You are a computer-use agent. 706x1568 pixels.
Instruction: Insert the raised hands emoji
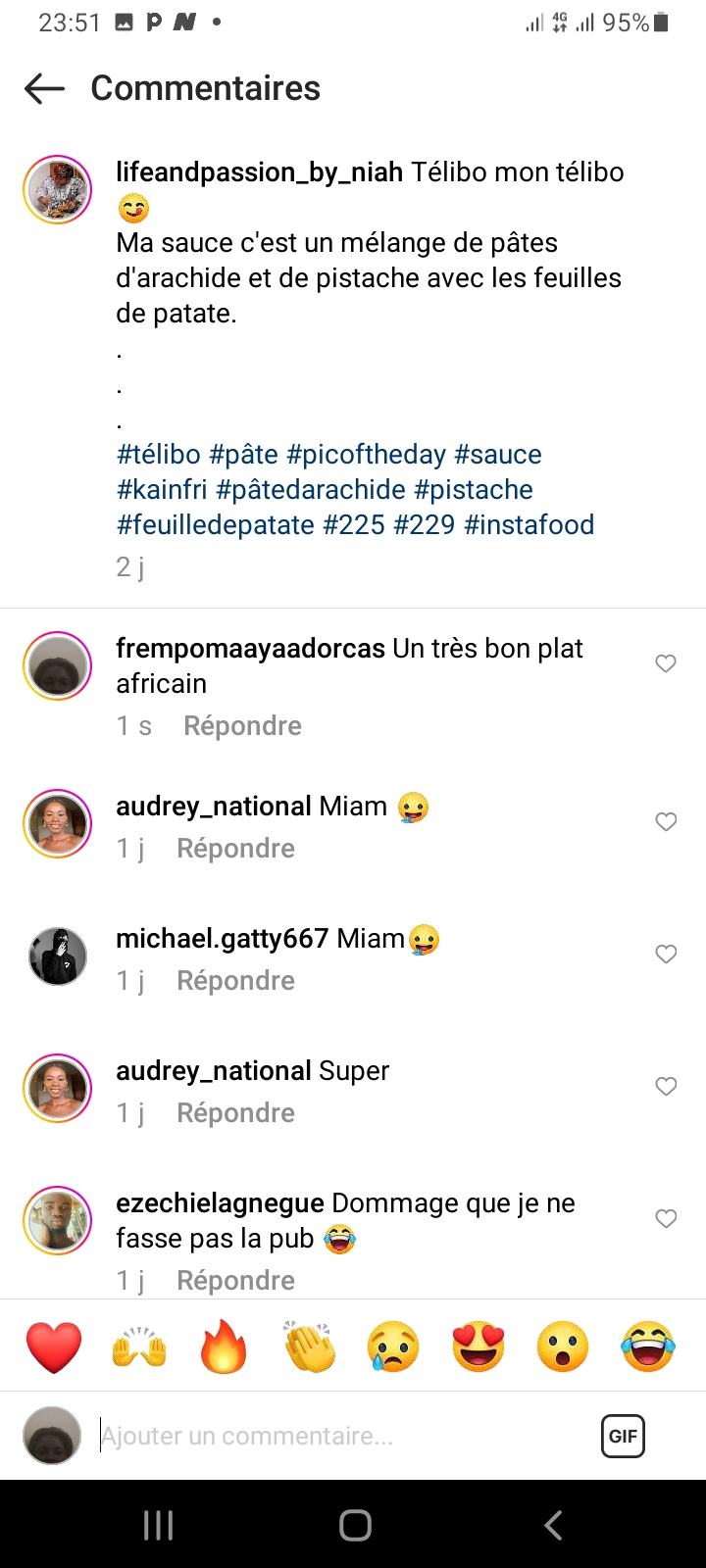[139, 1347]
